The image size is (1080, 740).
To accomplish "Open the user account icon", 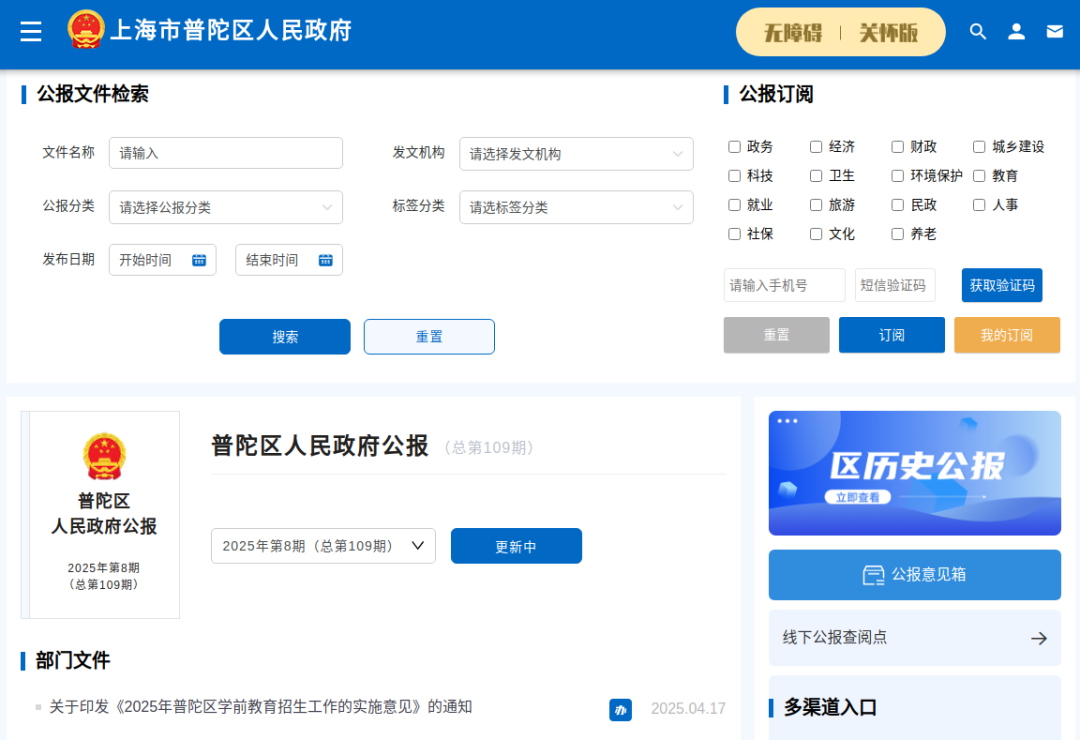I will (1016, 31).
